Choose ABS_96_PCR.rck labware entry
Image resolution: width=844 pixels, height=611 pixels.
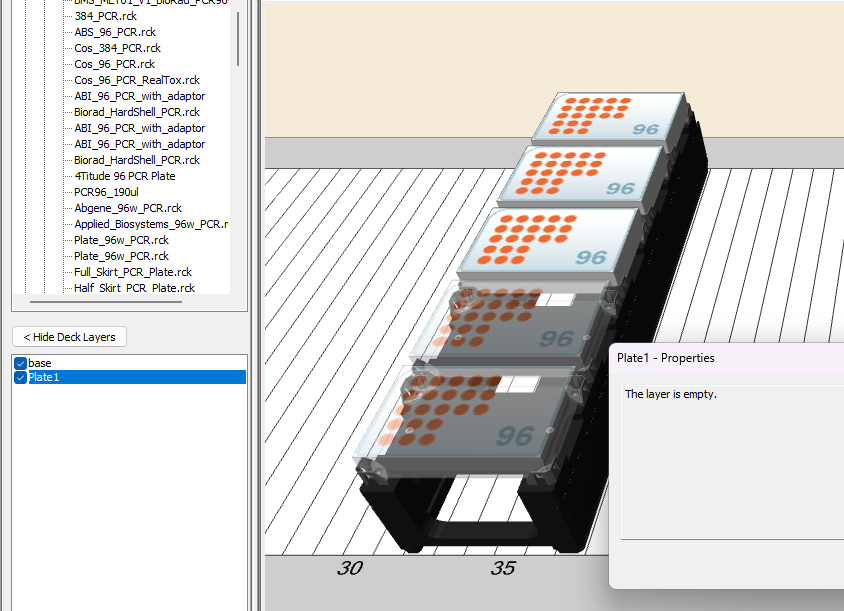click(x=114, y=32)
